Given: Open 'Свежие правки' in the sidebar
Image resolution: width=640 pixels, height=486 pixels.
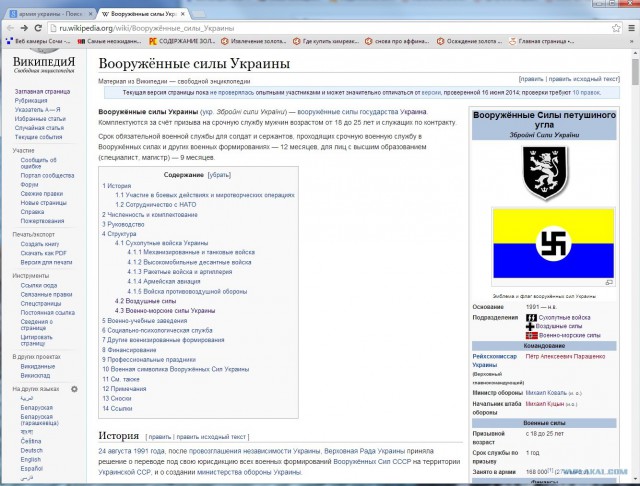Looking at the screenshot, I should point(42,194).
